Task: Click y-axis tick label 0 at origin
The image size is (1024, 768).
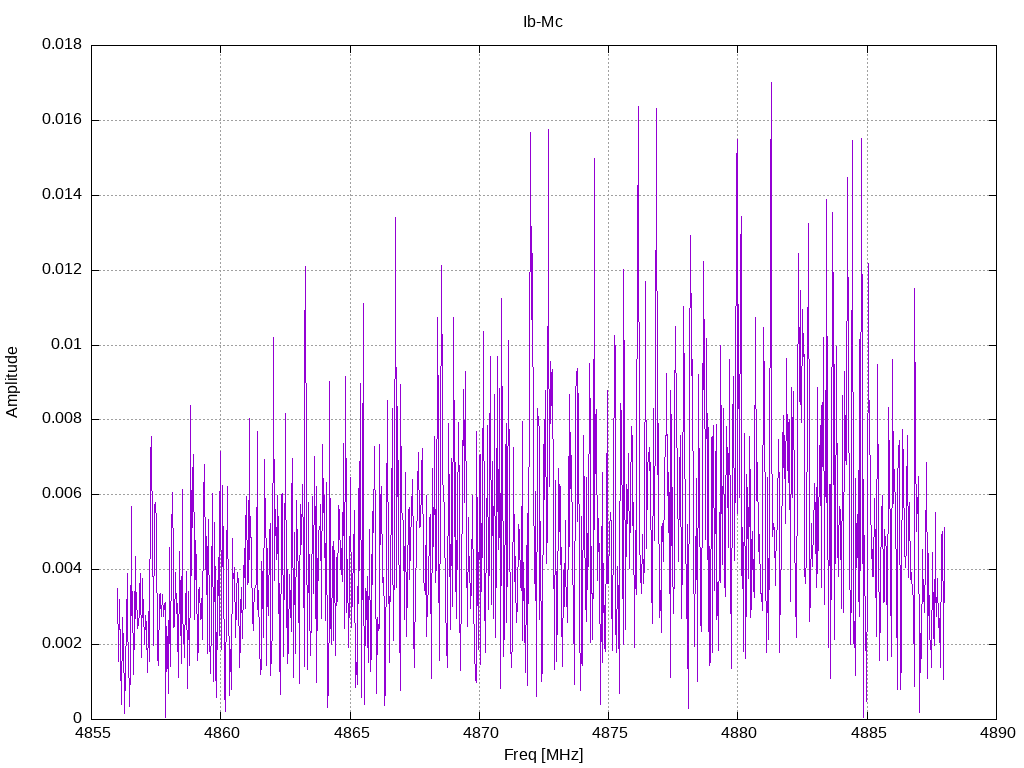Action: [78, 718]
